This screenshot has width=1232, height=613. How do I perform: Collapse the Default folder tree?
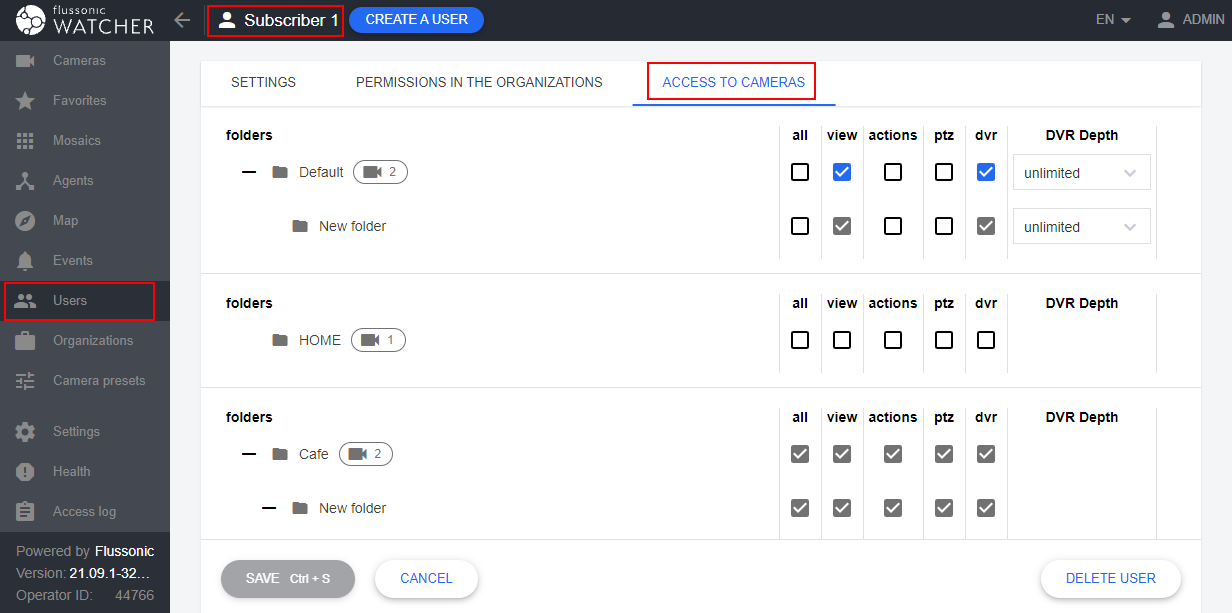click(249, 172)
